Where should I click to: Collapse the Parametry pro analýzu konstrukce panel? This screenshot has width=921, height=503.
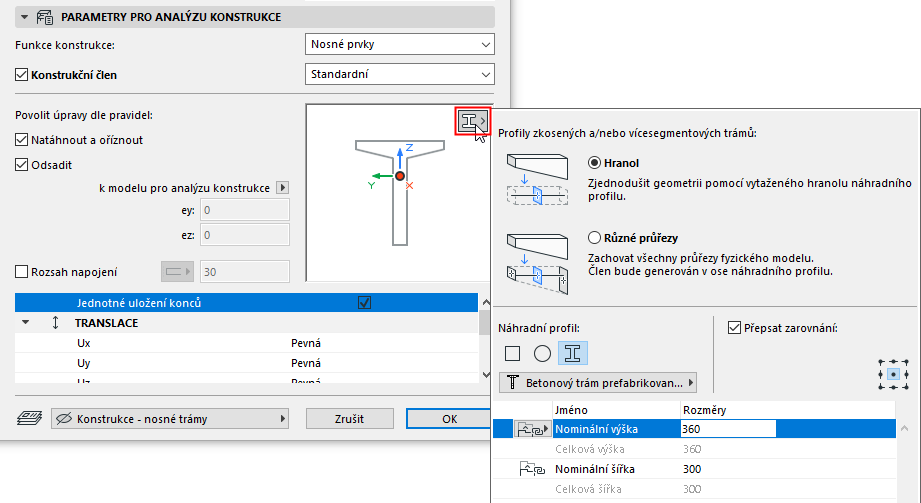pyautogui.click(x=25, y=17)
